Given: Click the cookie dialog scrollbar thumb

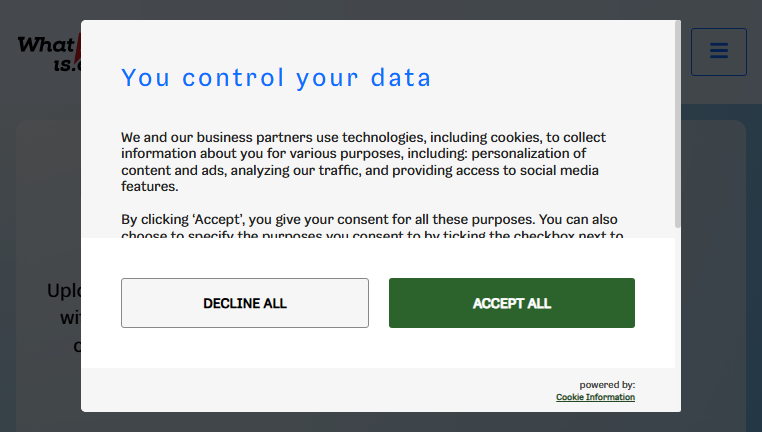Looking at the screenshot, I should coord(677,124).
